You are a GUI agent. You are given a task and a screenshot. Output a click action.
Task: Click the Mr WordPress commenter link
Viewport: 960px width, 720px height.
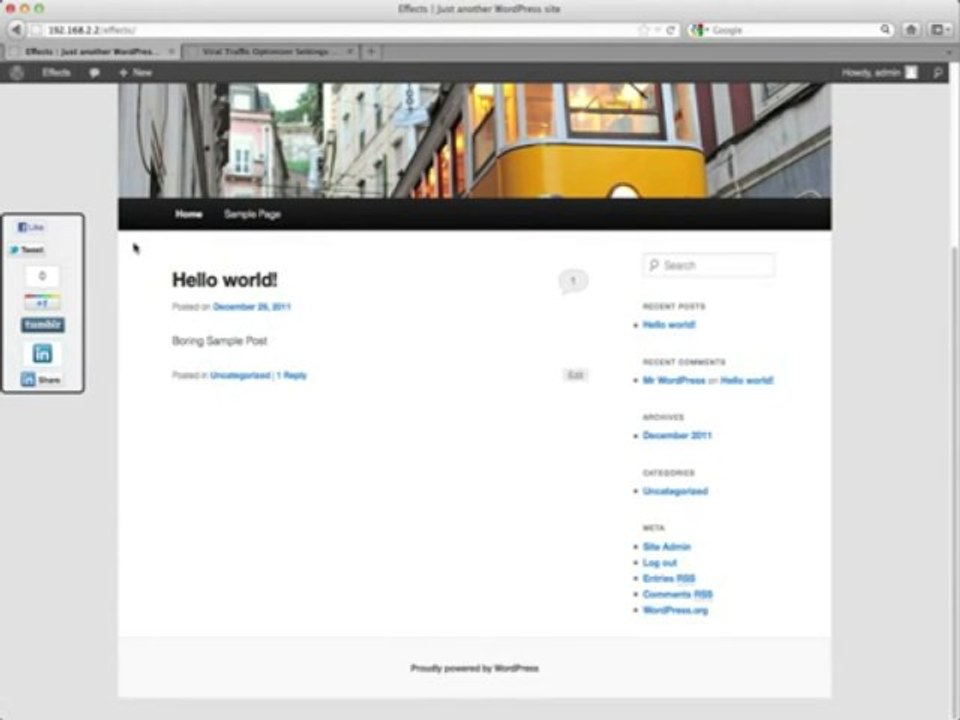tap(674, 380)
